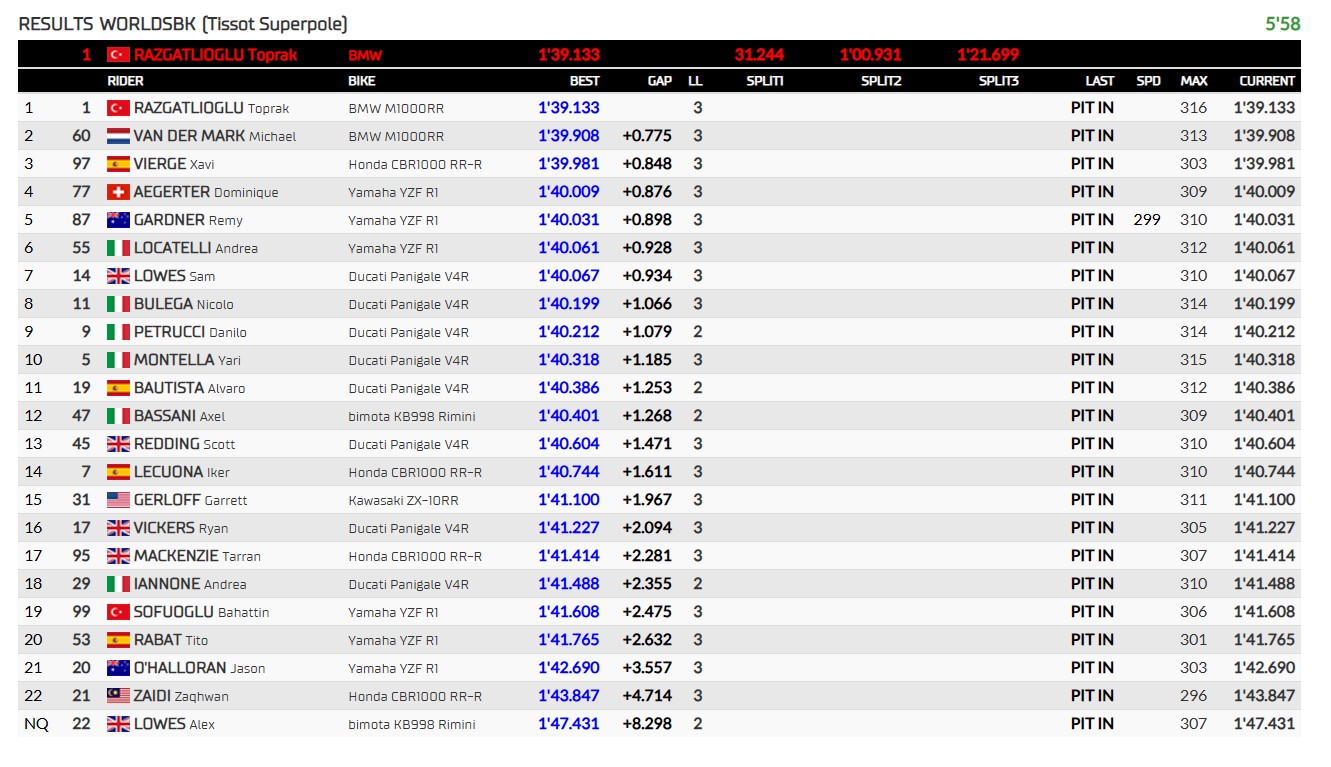Click the UK flag next to LOWES Alex

click(118, 724)
